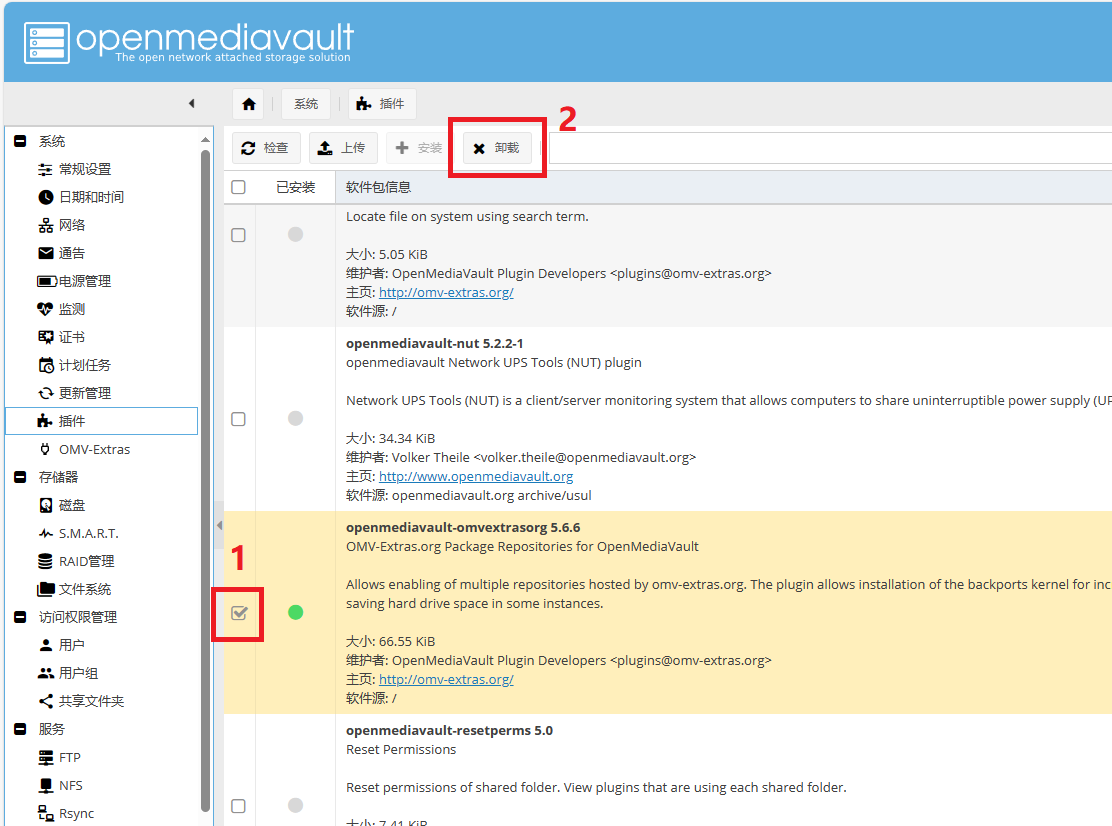Screen dimensions: 1112x826
Task: Click the 系统 breadcrumb tab
Action: (306, 104)
